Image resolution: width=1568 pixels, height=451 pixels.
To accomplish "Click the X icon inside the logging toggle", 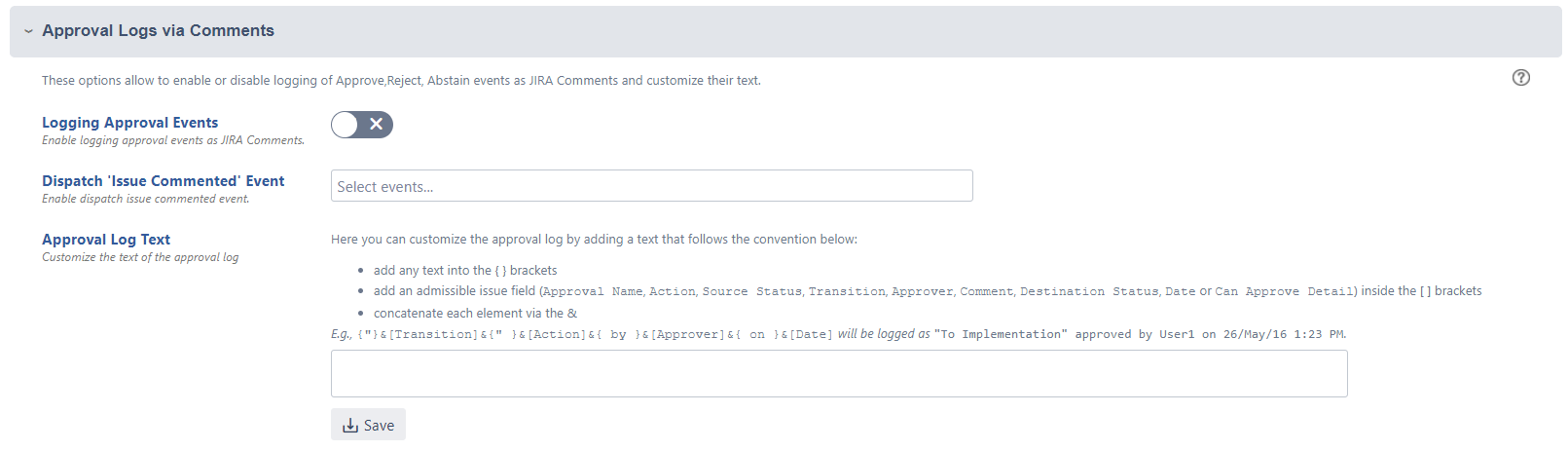I will [x=377, y=125].
